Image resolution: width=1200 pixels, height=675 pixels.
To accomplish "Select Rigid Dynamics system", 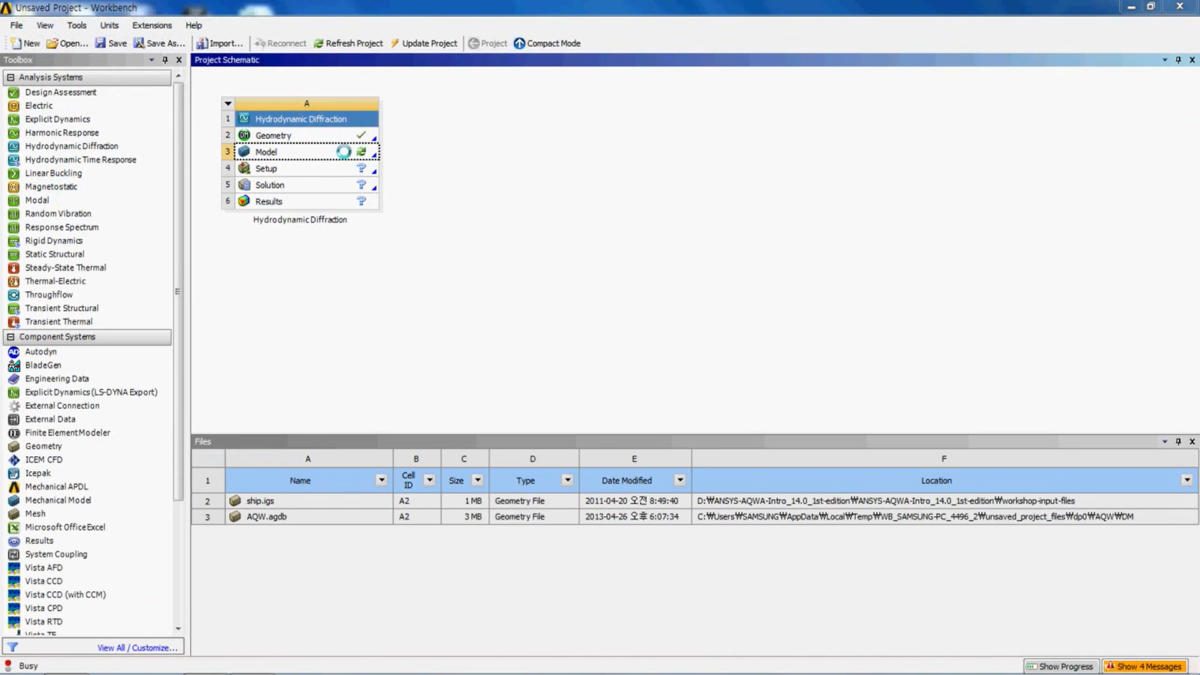I will (54, 241).
